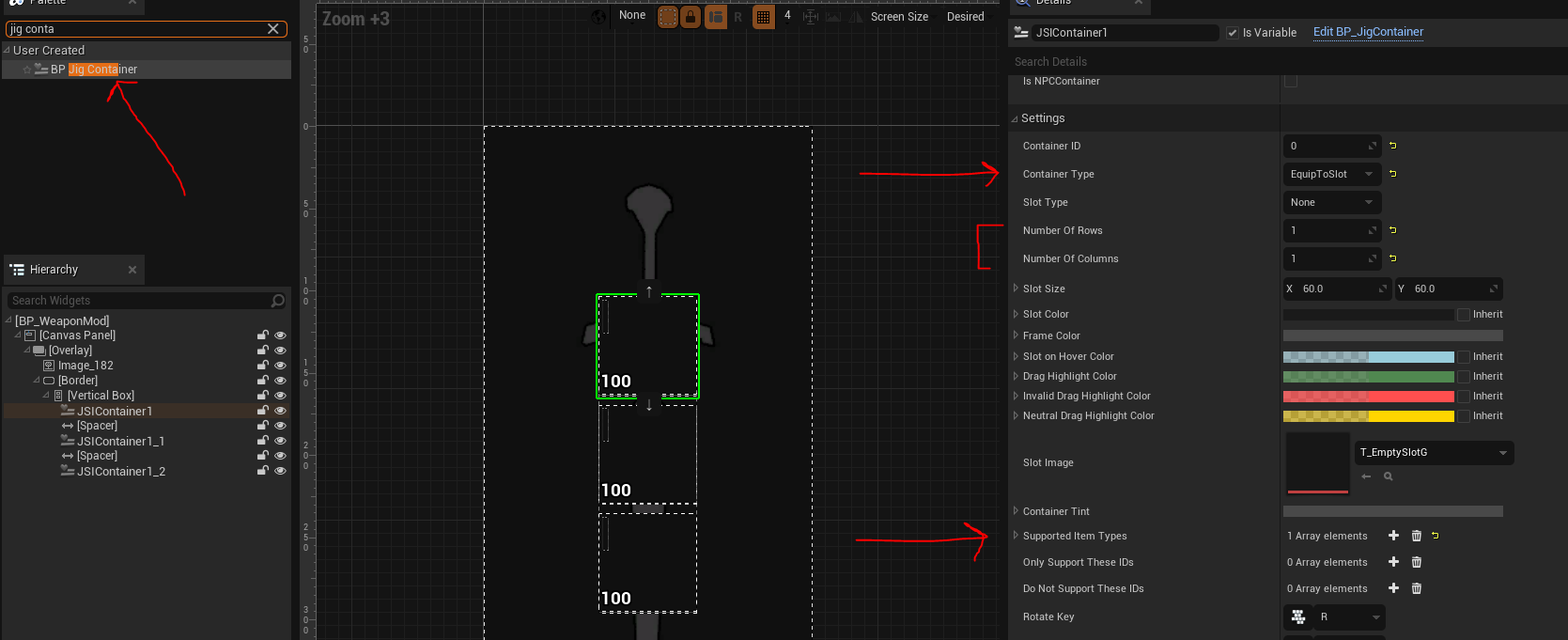The height and width of the screenshot is (640, 1568).
Task: Select the Hierarchy tab
Action: point(75,270)
